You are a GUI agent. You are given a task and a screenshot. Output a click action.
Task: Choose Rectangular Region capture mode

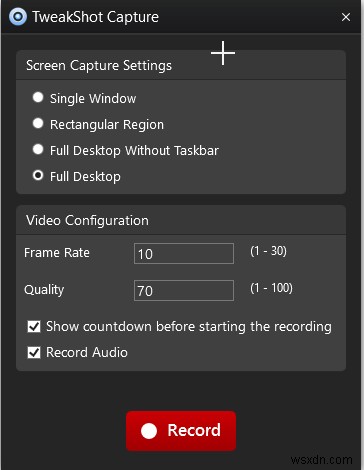(x=38, y=123)
